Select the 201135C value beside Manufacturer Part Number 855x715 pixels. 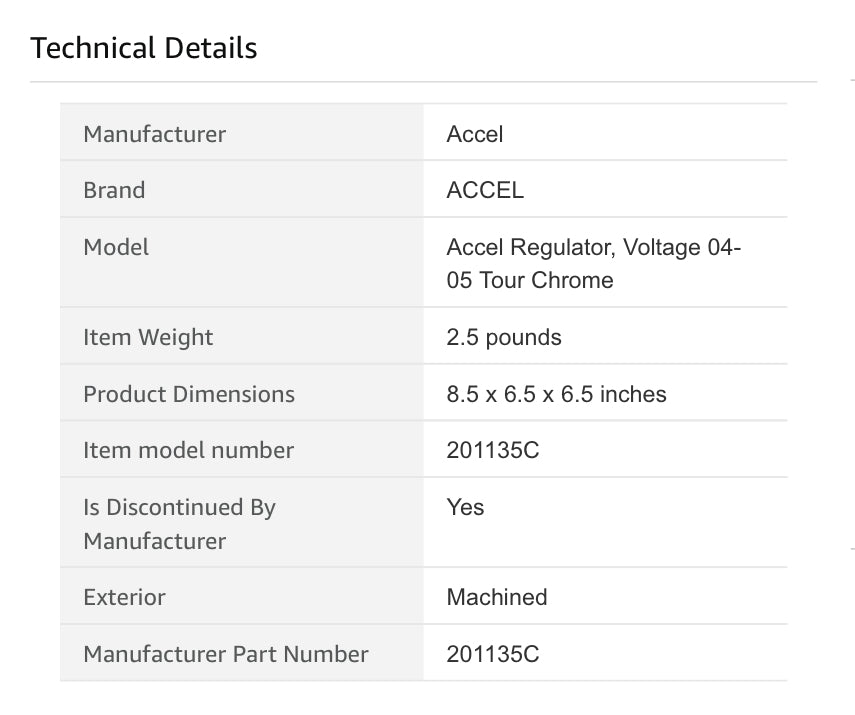pos(493,654)
